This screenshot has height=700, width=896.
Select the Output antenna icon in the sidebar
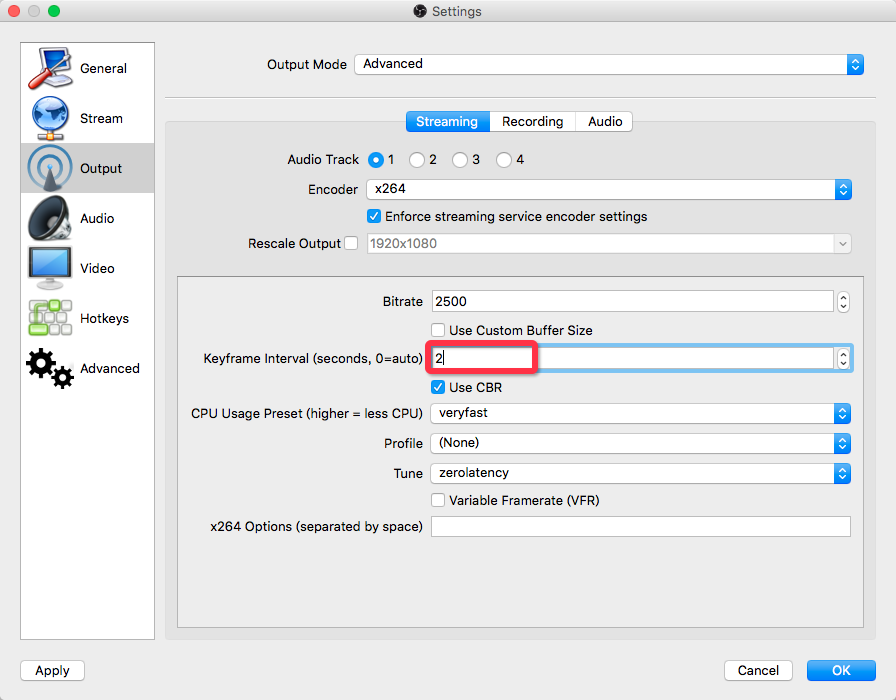50,168
